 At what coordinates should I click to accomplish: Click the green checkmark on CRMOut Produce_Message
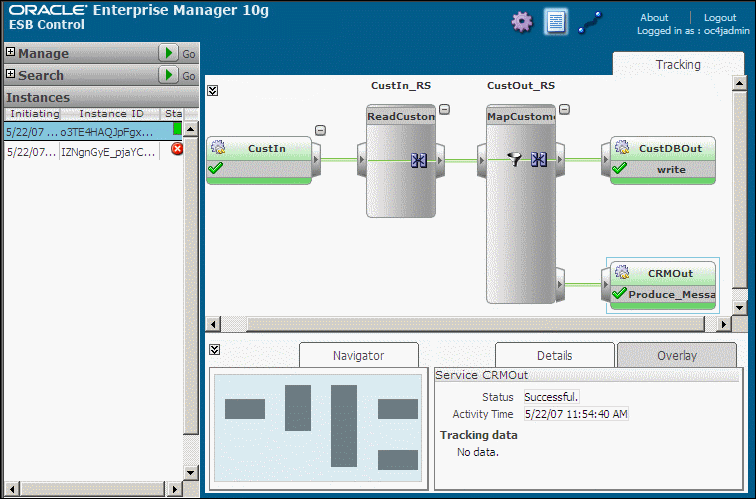click(x=619, y=293)
